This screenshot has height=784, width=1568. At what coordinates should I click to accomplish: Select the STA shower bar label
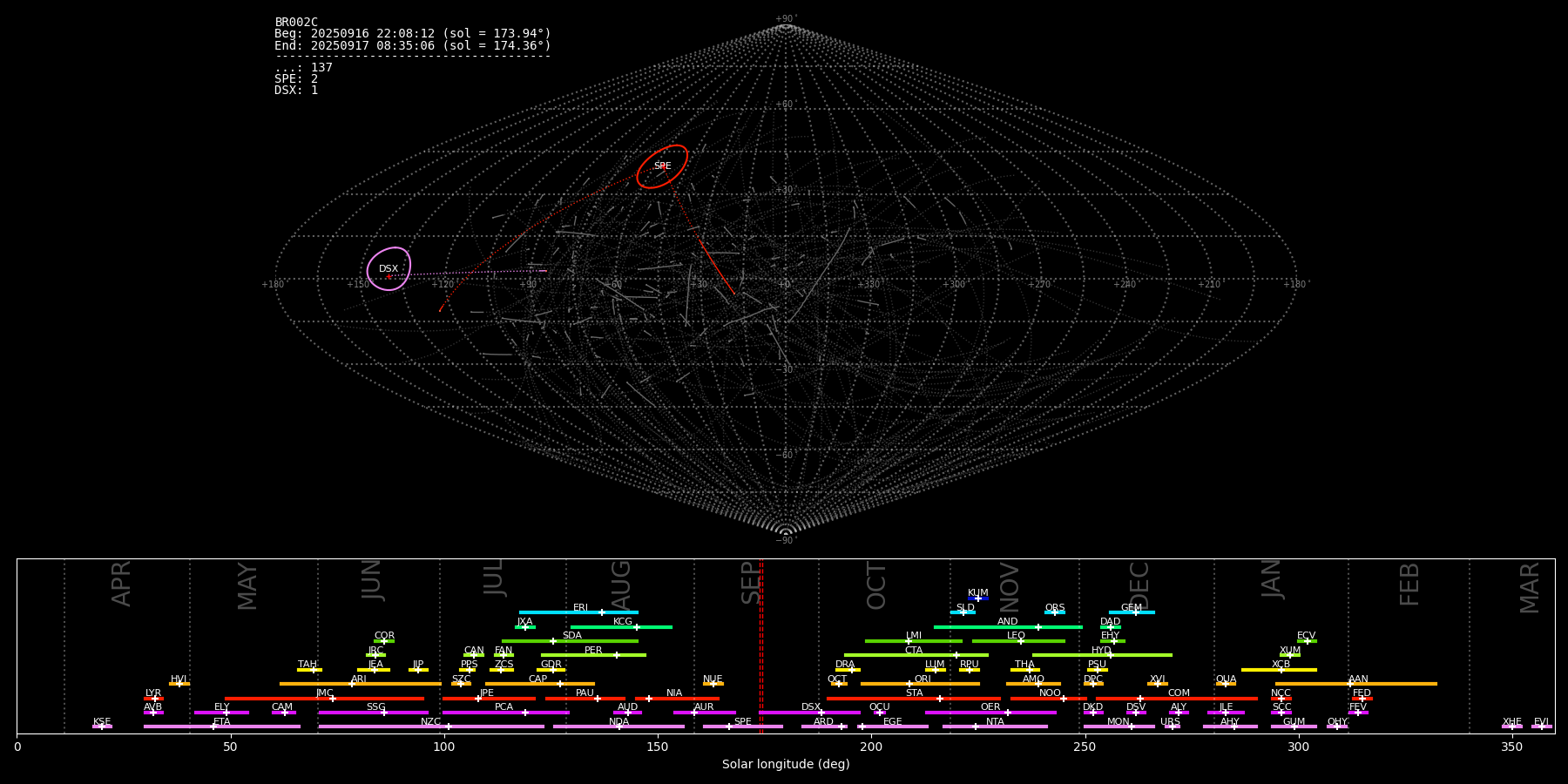(914, 693)
